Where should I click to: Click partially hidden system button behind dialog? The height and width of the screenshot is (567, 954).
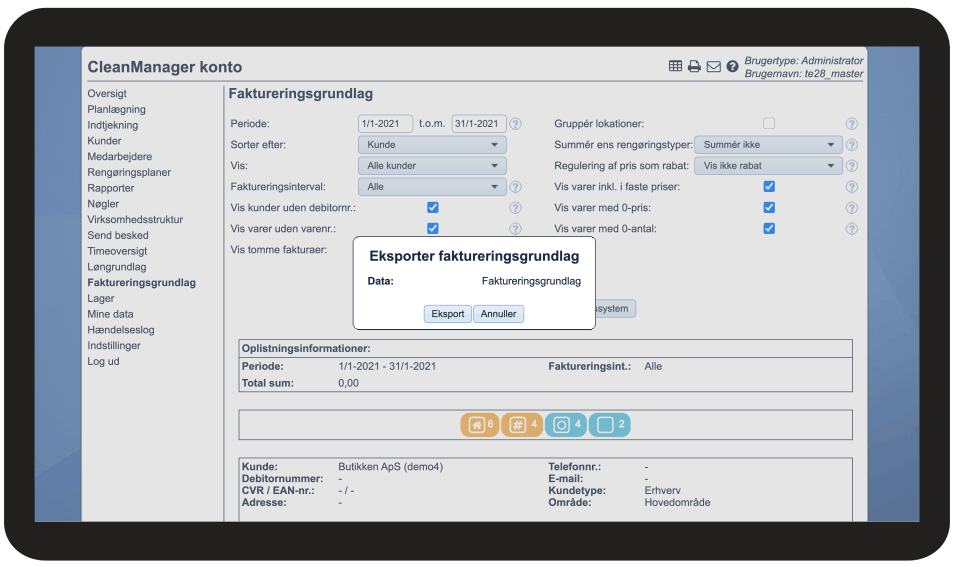click(x=615, y=308)
